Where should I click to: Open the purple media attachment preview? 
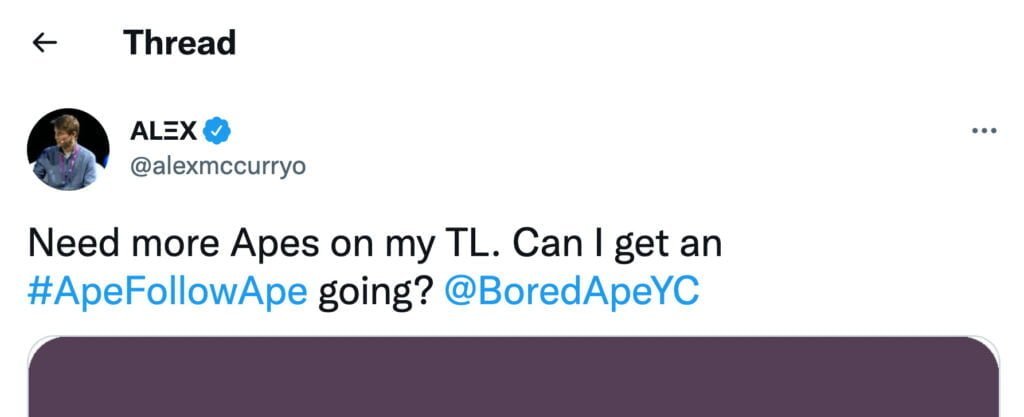click(x=512, y=378)
